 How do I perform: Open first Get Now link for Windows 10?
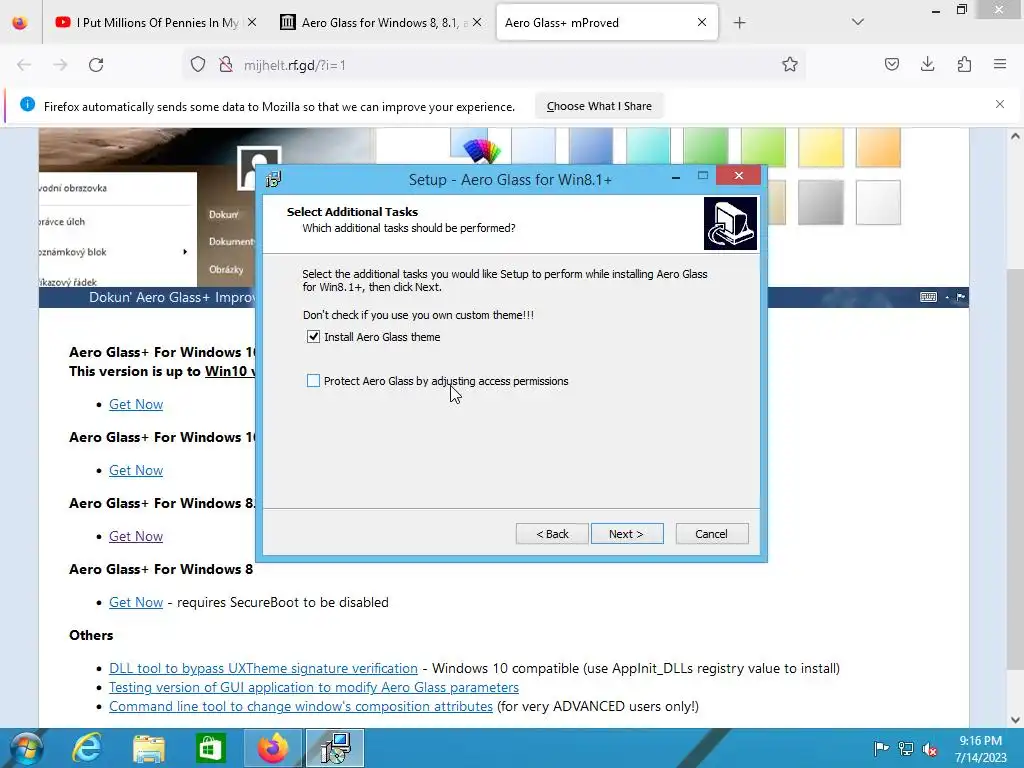pos(136,404)
